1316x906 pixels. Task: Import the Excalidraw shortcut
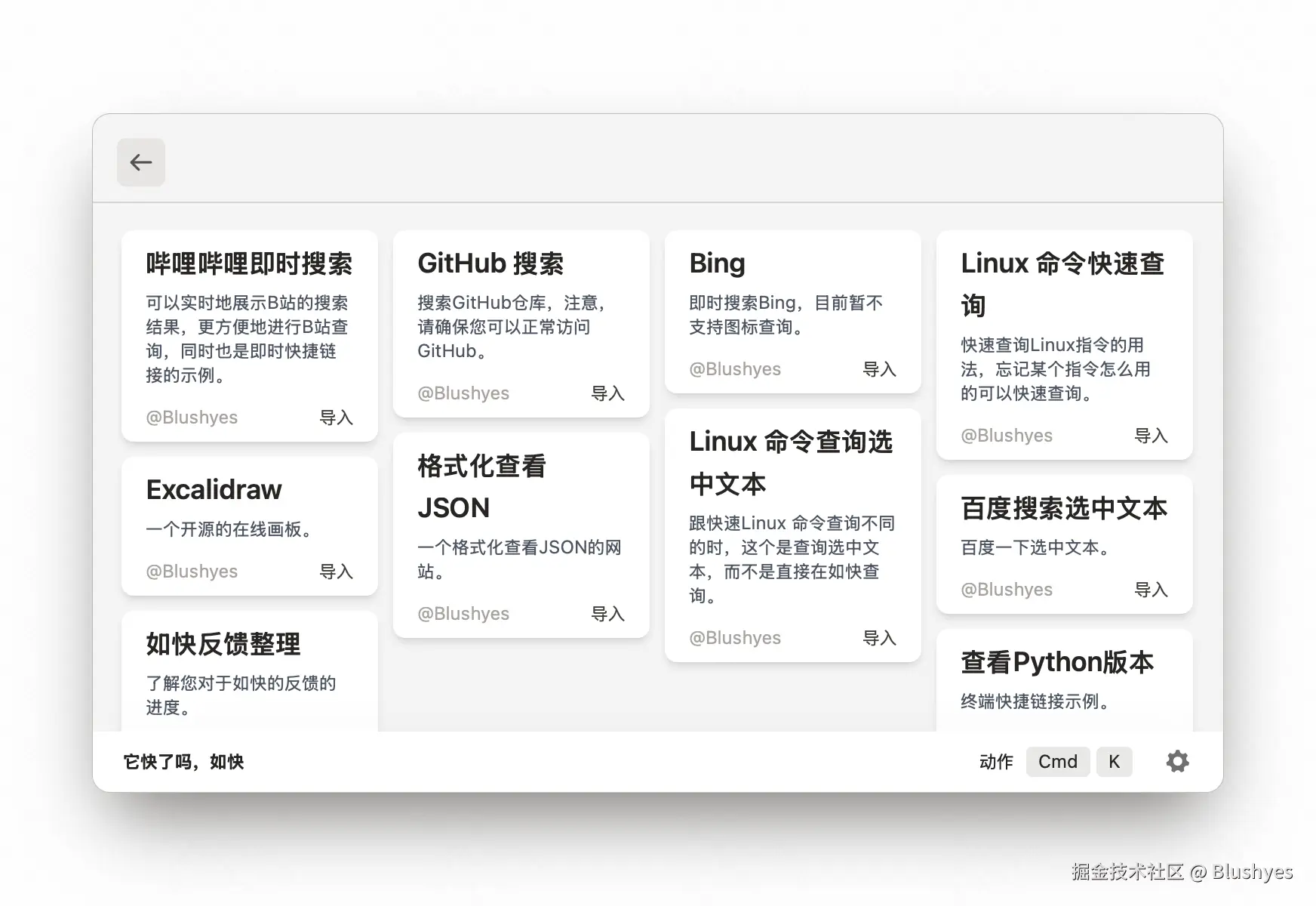[337, 572]
